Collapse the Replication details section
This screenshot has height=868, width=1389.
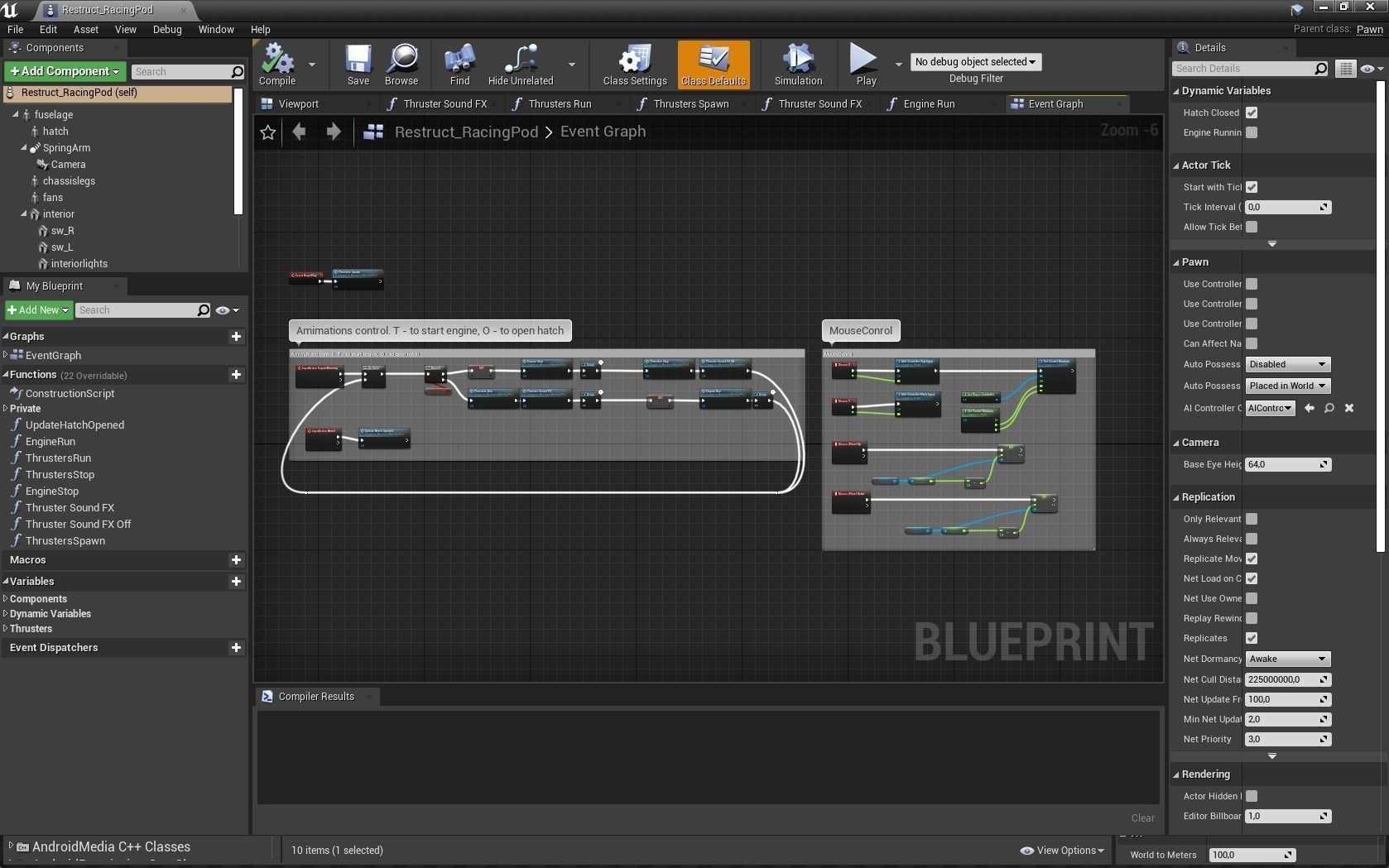click(1176, 497)
